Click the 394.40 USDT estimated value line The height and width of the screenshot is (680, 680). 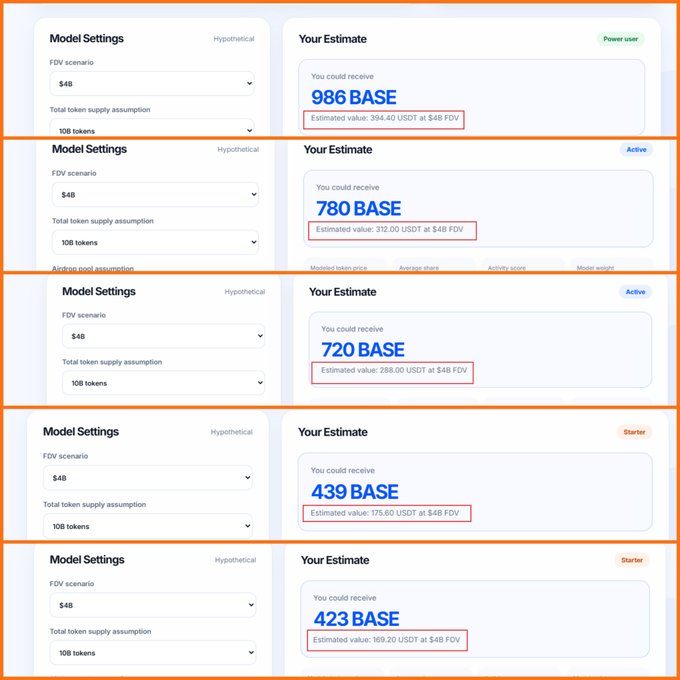click(385, 118)
